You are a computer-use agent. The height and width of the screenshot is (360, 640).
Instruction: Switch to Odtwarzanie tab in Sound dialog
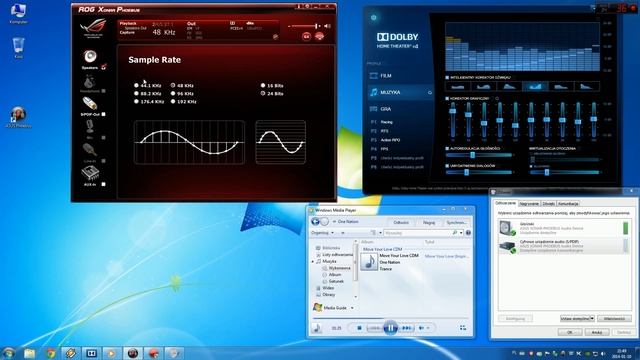(x=505, y=203)
